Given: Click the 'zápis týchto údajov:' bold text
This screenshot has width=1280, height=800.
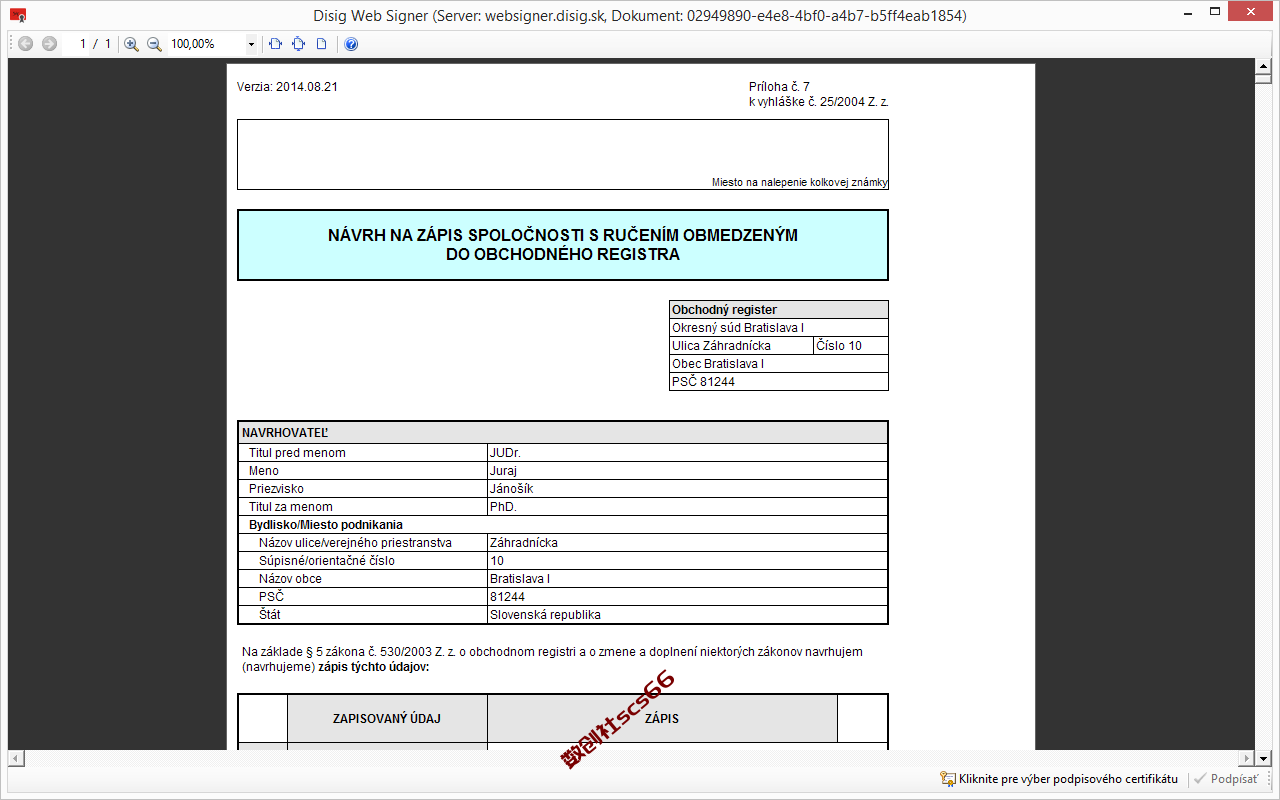Looking at the screenshot, I should coord(374,667).
